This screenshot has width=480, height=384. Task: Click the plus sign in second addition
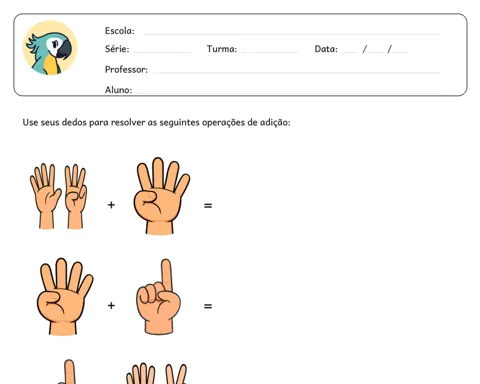pyautogui.click(x=111, y=305)
